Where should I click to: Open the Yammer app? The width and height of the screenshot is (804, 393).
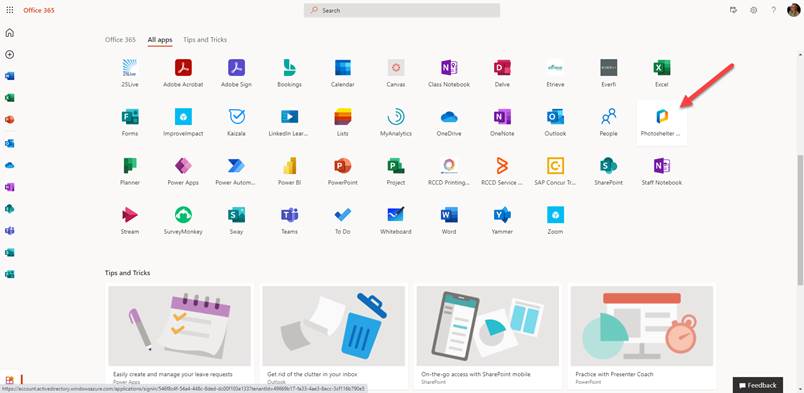pos(502,221)
